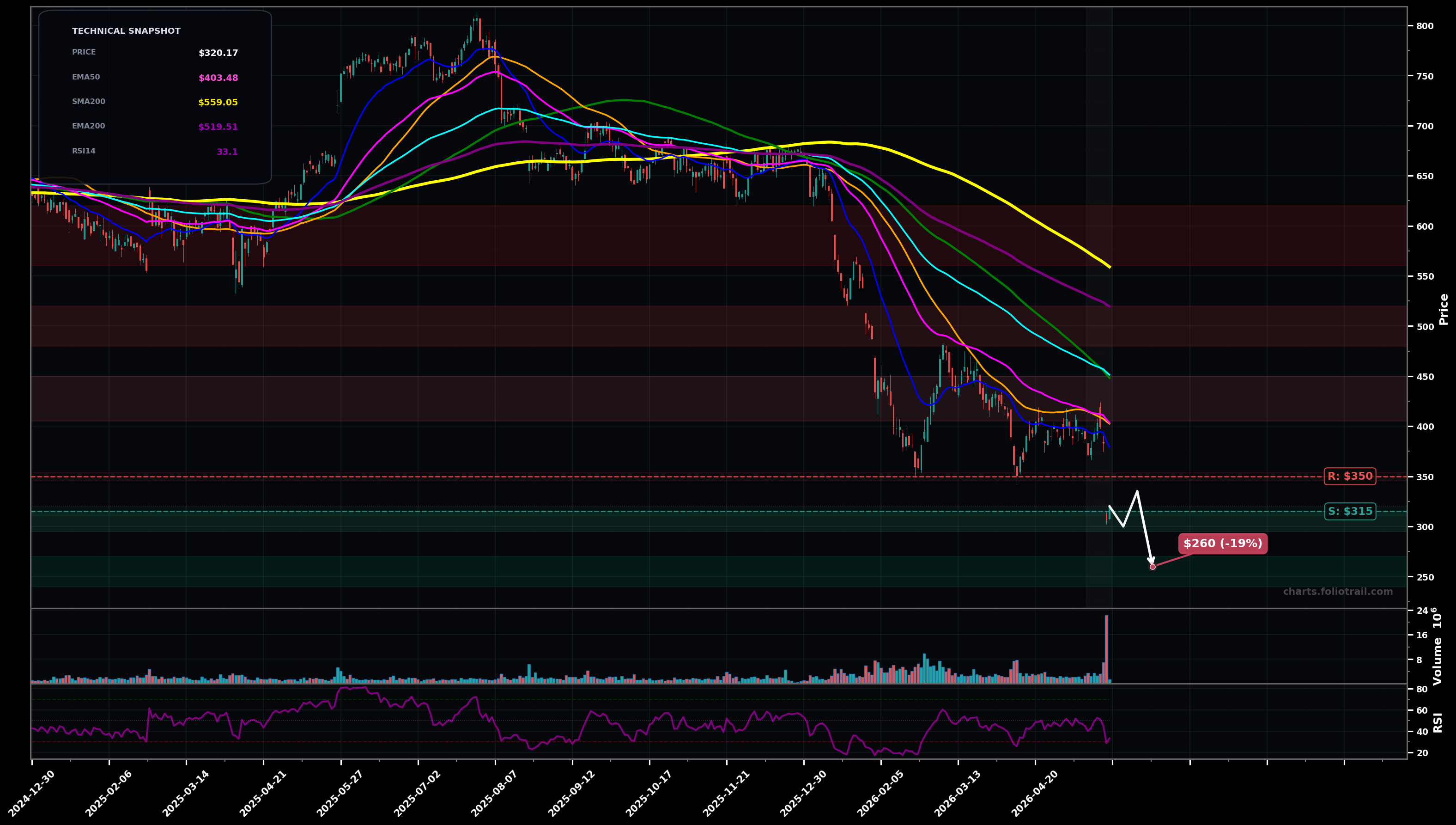Screen dimensions: 1456x825
Task: Click the 2025-11-21 date label
Action: (726, 793)
